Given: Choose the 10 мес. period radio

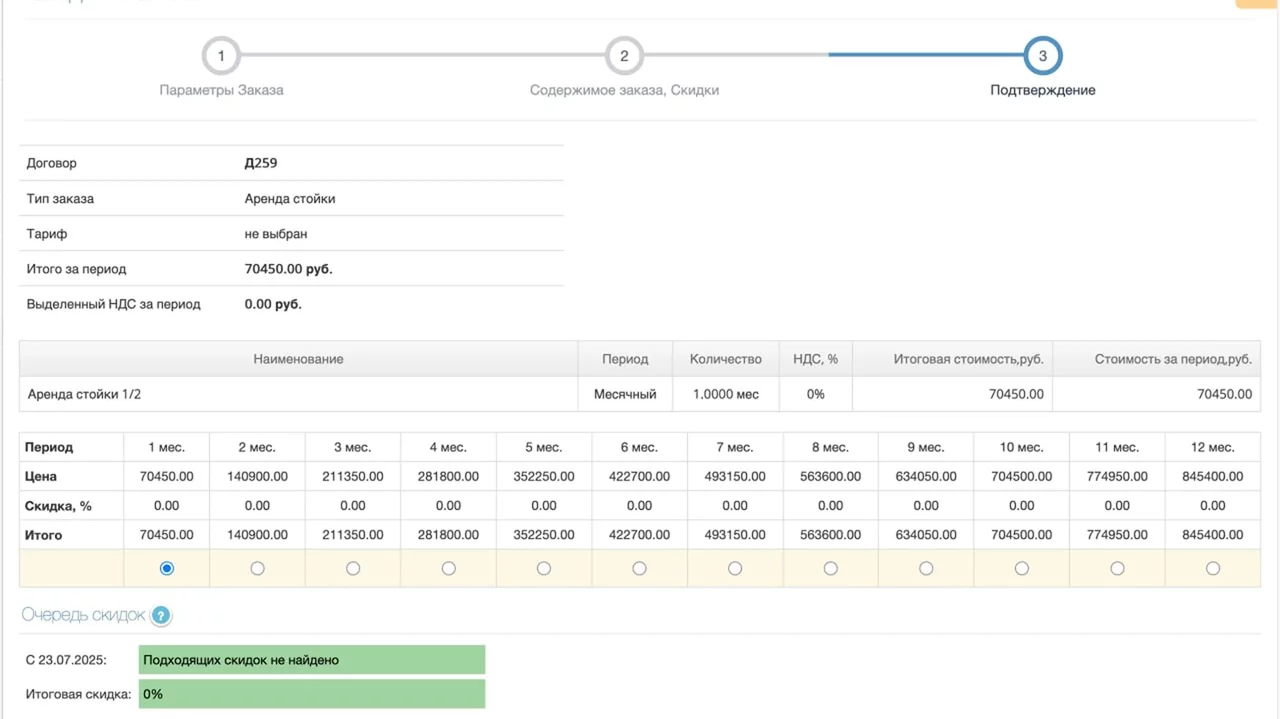Looking at the screenshot, I should [1021, 568].
